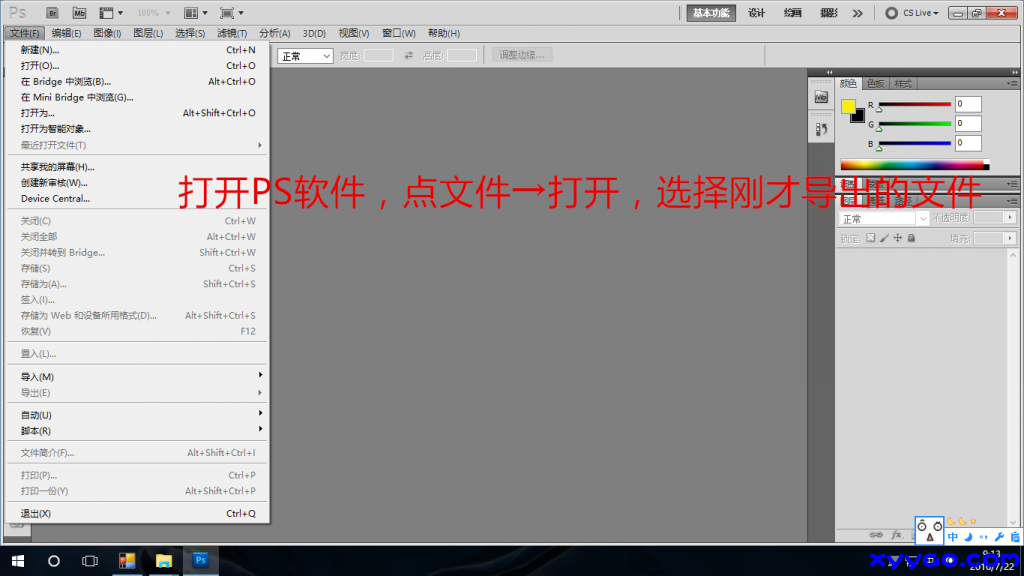The image size is (1024, 576).
Task: Open the 编辑(E) menu in menu bar
Action: coord(67,33)
